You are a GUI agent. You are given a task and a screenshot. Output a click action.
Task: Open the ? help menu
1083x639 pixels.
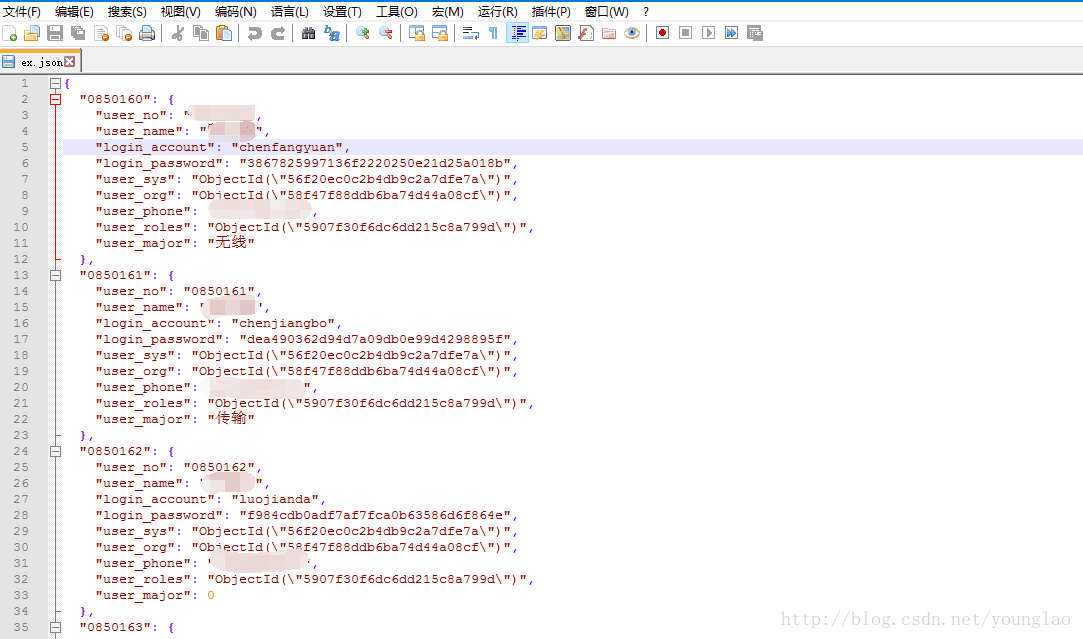[646, 12]
